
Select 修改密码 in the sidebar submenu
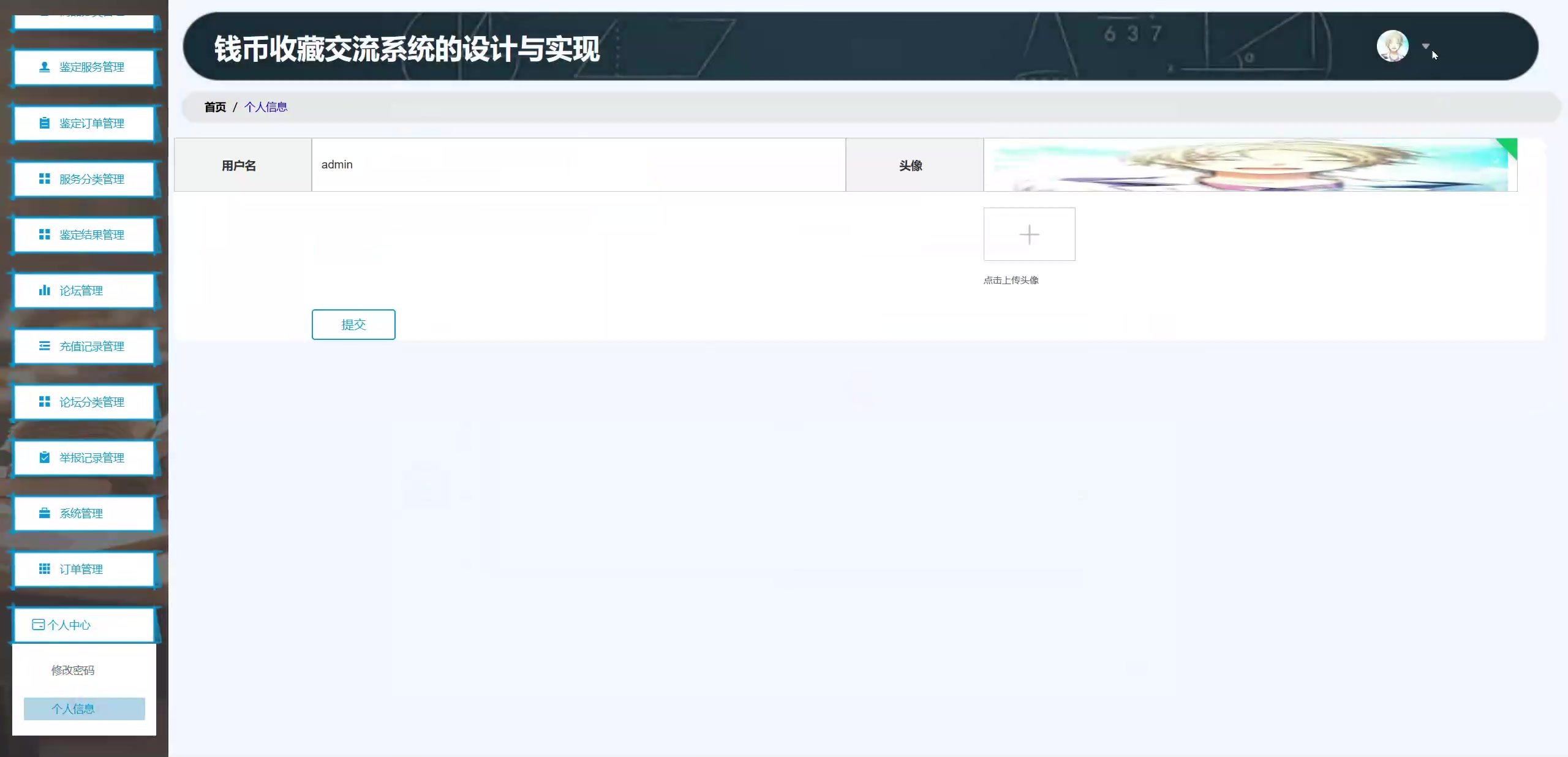[x=73, y=670]
